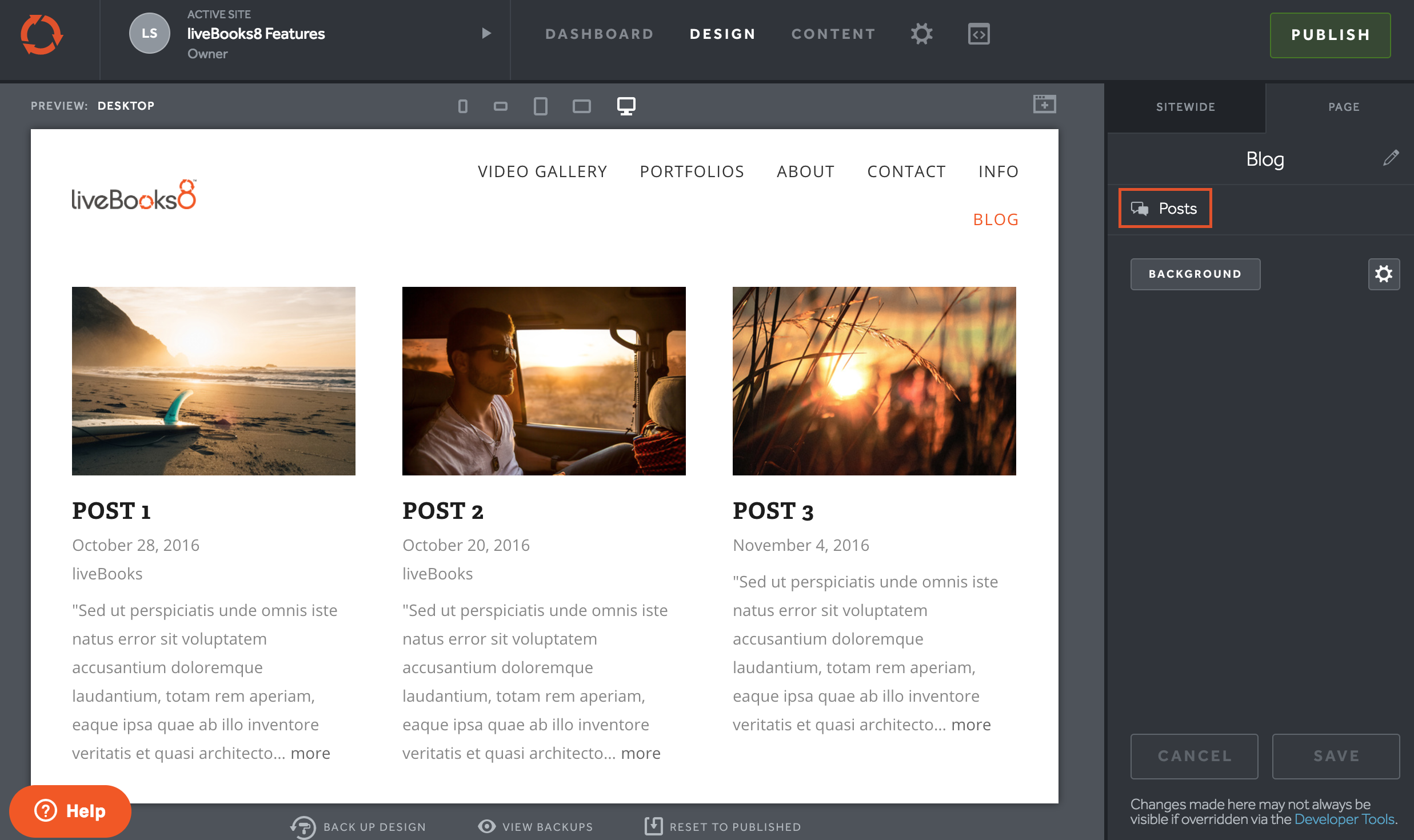
Task: Open the site settings gear icon
Action: pyautogui.click(x=921, y=34)
